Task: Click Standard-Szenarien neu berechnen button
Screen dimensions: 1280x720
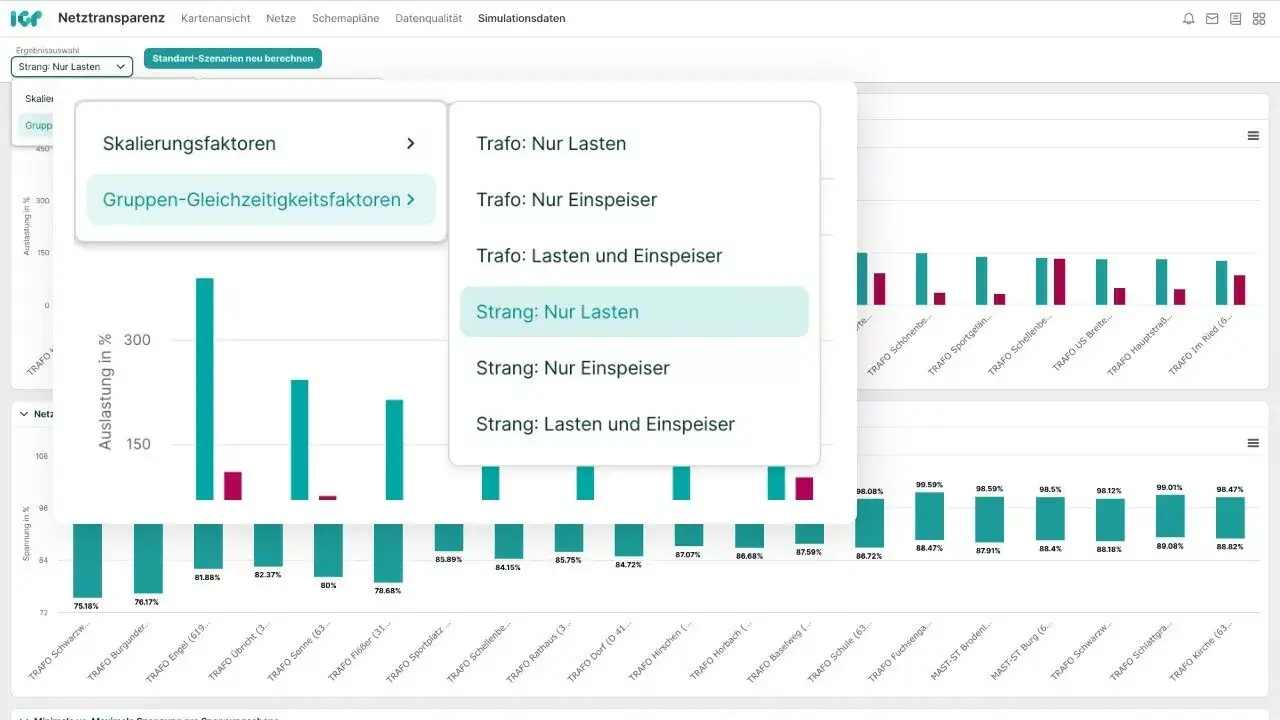Action: [x=233, y=58]
